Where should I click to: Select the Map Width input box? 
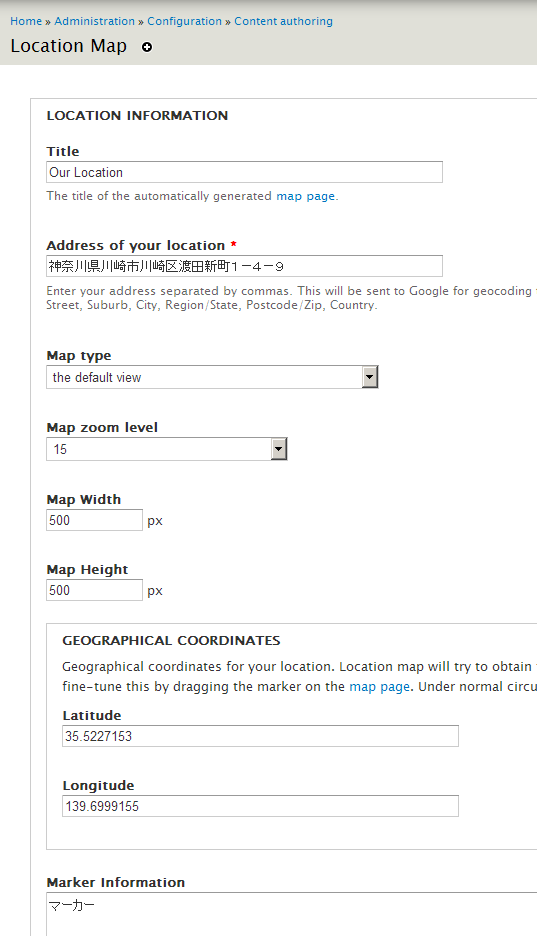tap(94, 520)
